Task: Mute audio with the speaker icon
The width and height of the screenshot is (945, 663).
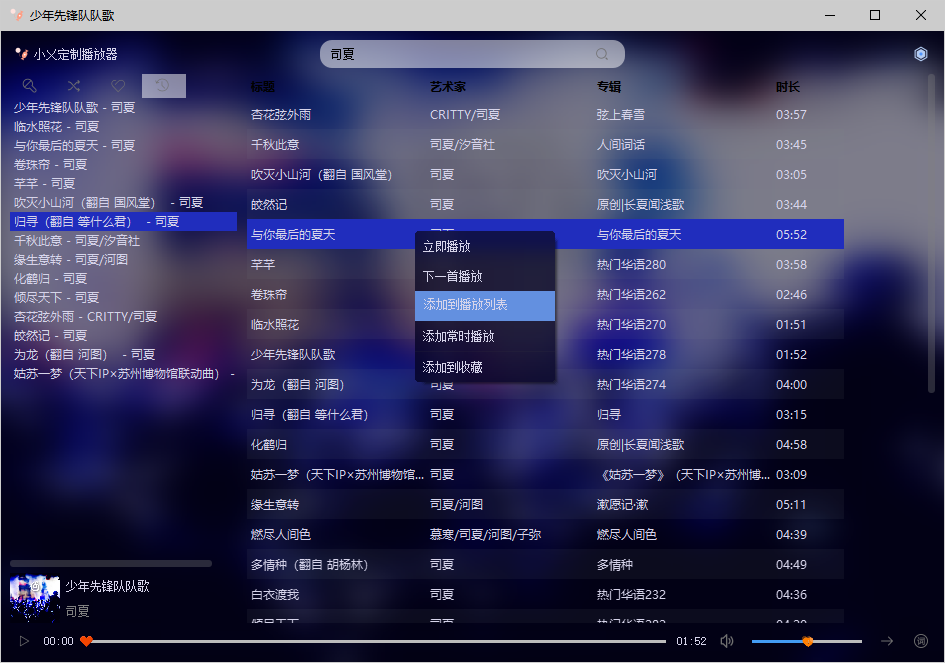Action: coord(726,641)
